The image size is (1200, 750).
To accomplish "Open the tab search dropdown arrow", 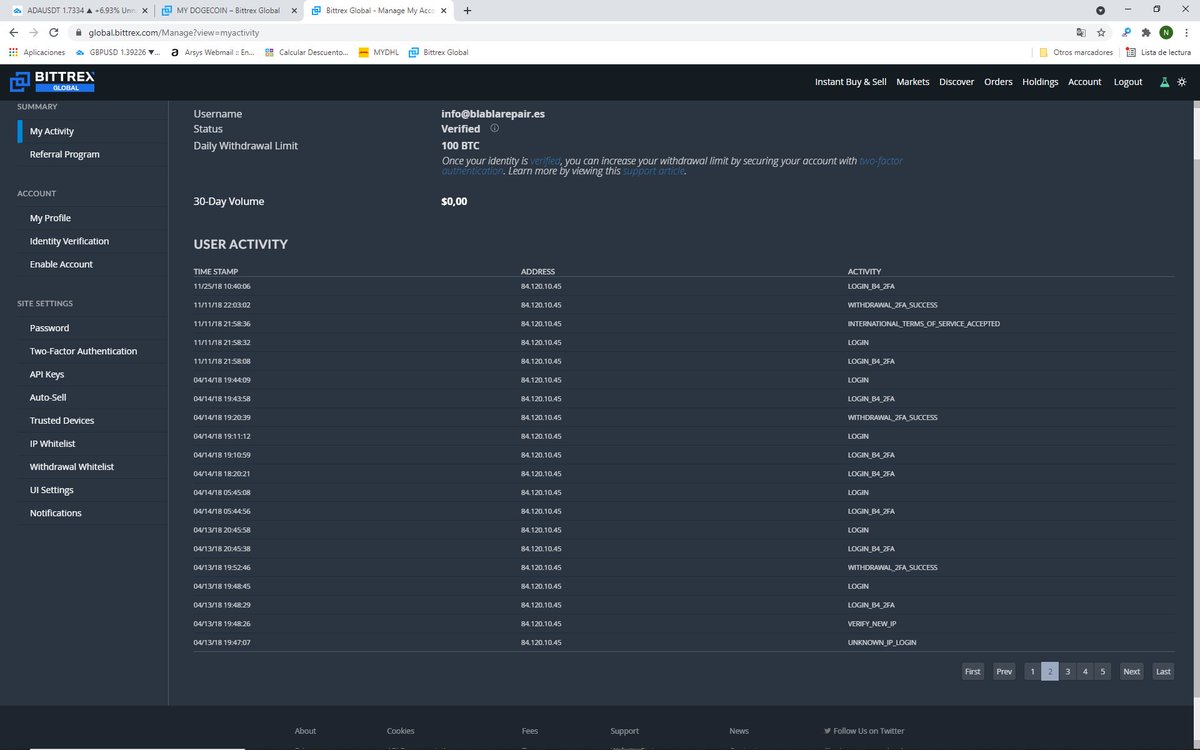I will (x=1101, y=10).
